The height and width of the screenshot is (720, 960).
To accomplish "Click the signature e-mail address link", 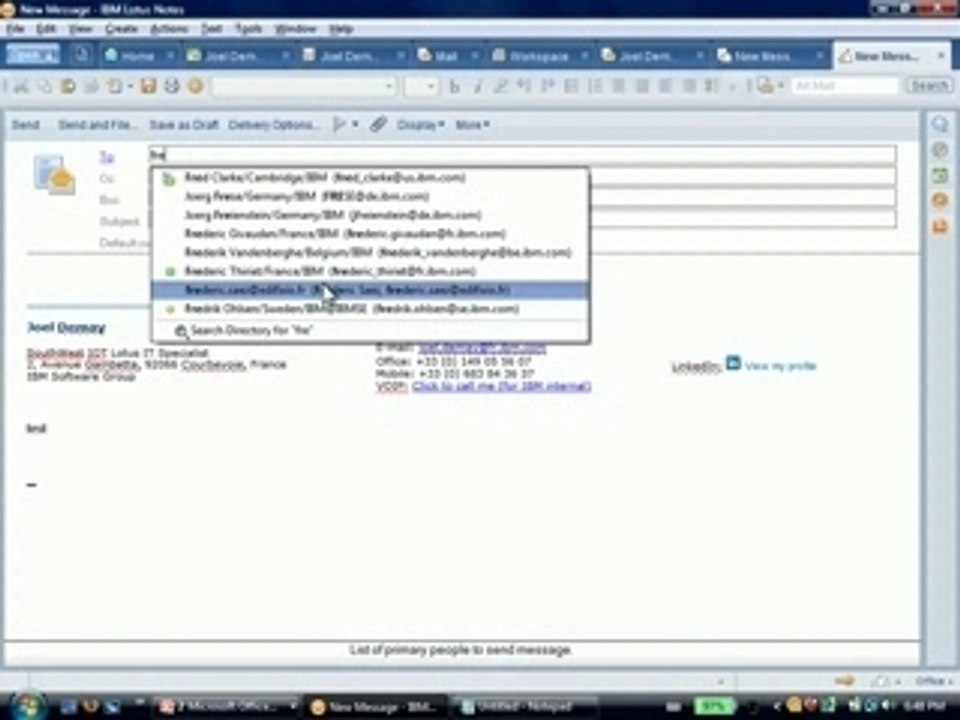I will 482,348.
